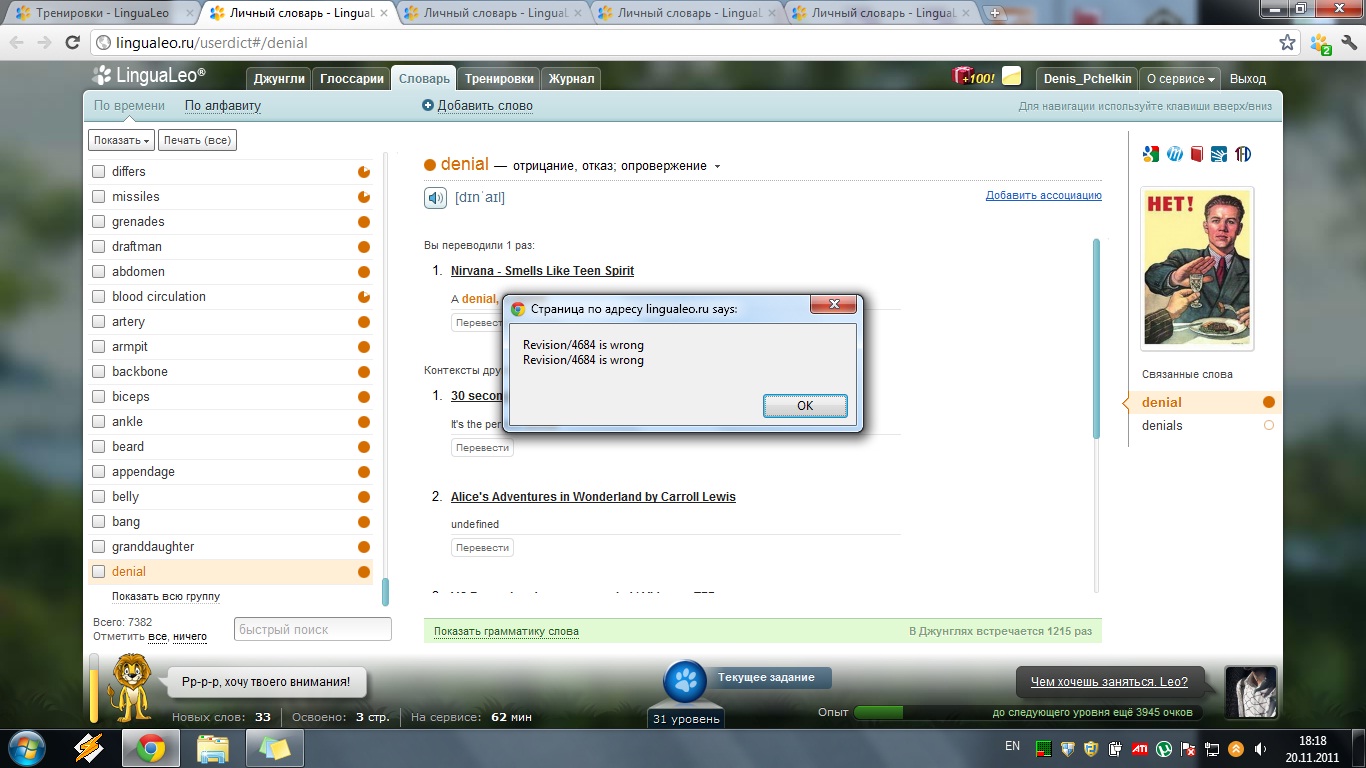Click the yellow vertical meter beside Leo

(x=94, y=687)
